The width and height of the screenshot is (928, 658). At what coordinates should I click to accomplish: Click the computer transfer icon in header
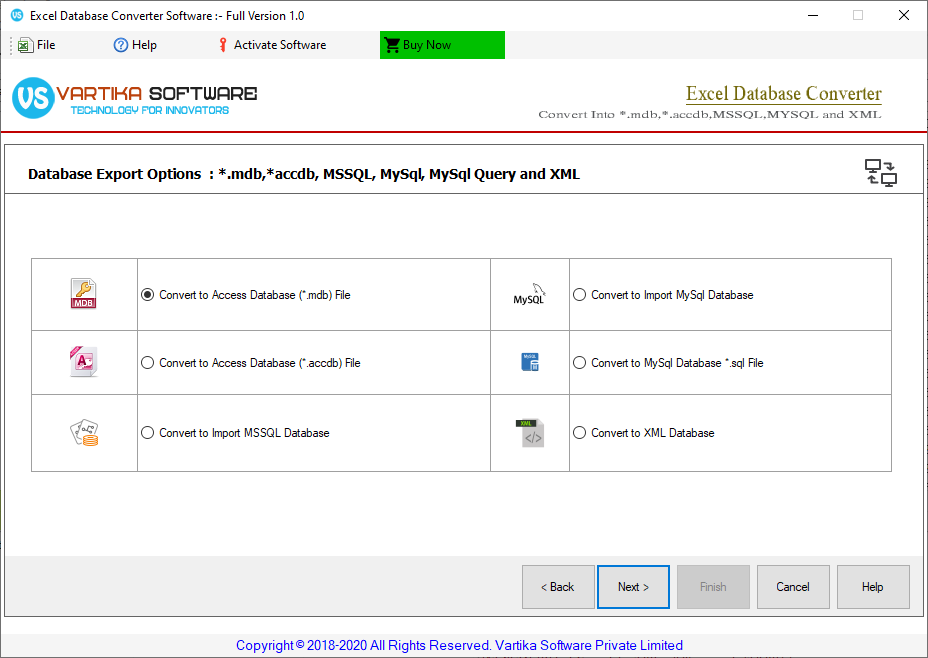(881, 173)
